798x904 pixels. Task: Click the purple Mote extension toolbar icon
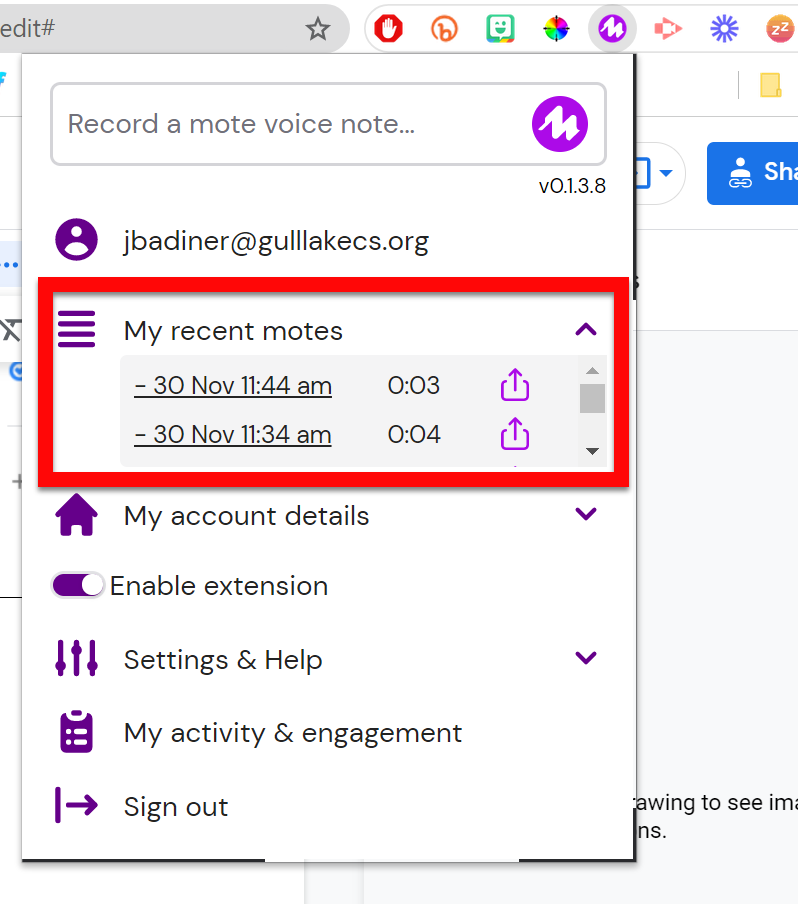coord(612,28)
